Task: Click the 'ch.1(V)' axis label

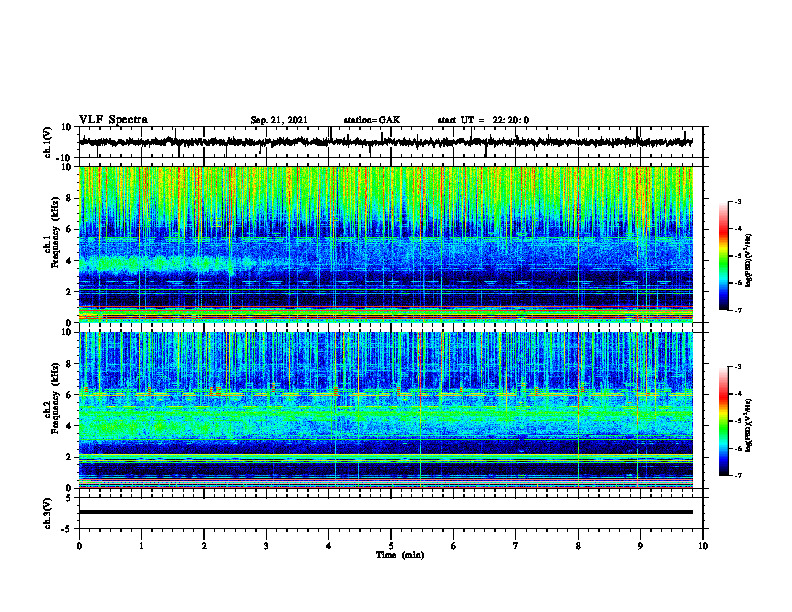Action: coord(48,142)
